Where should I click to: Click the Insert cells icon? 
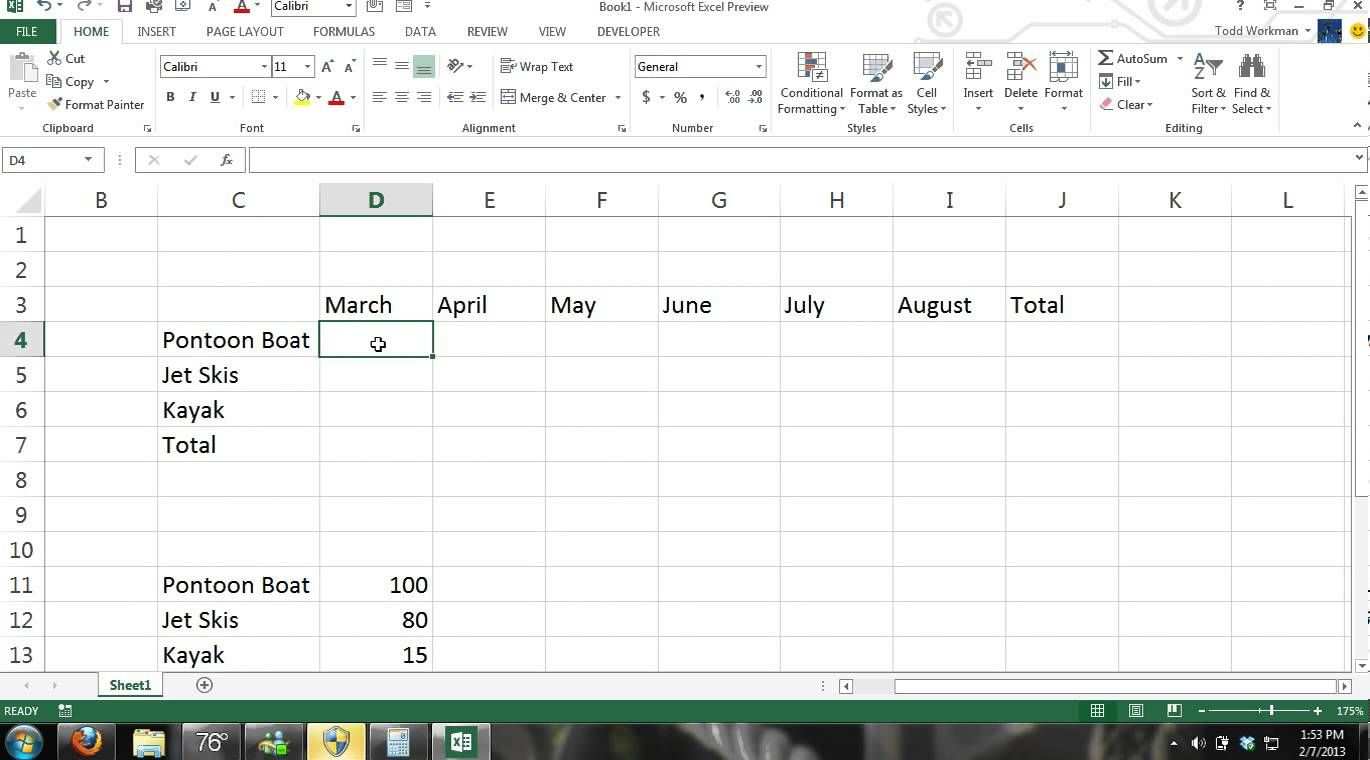point(977,69)
